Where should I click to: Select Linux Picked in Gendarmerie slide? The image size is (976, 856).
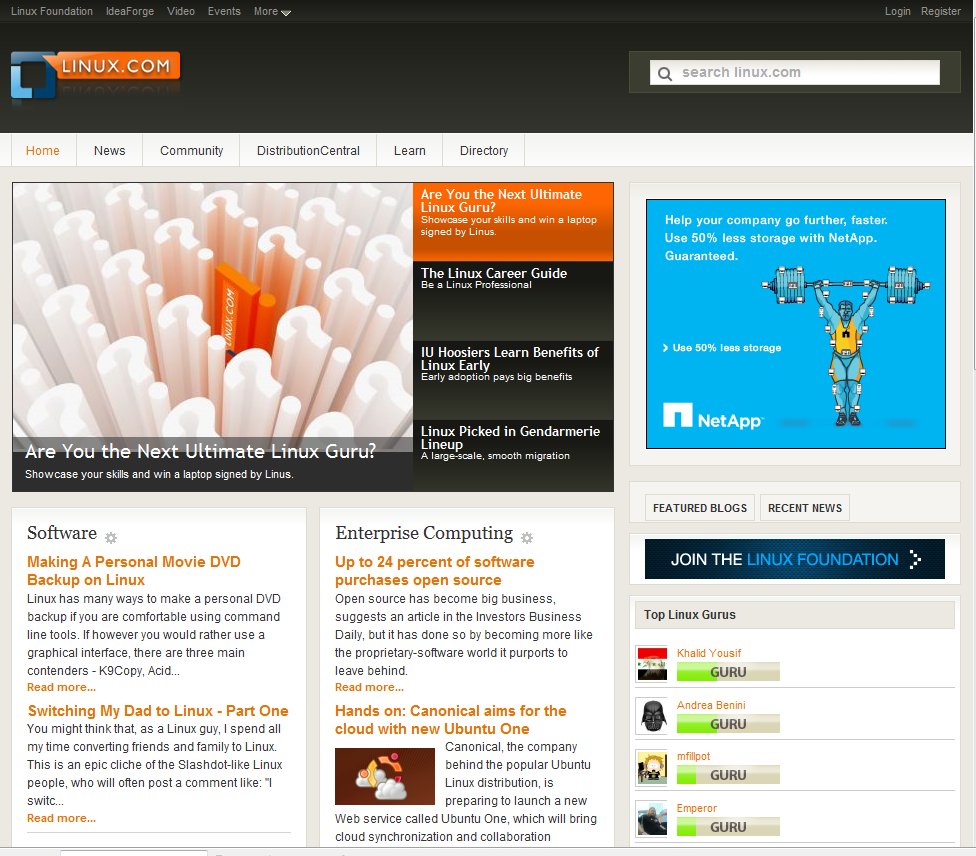(x=513, y=456)
